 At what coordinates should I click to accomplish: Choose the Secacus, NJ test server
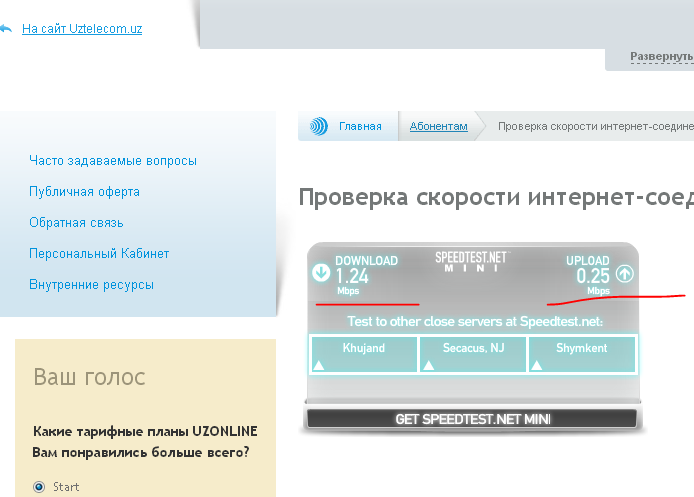473,348
